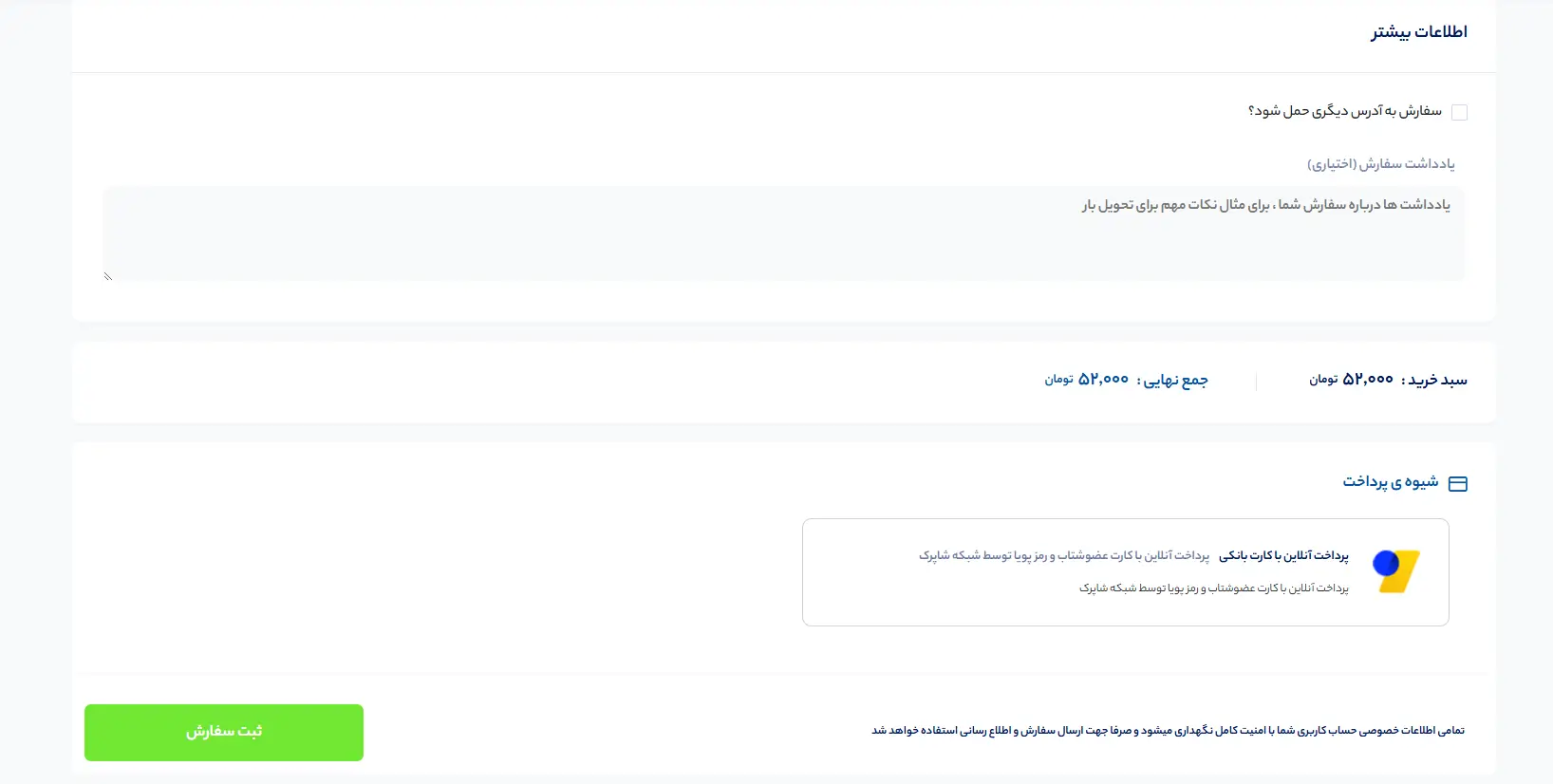Click the اطلاعات بیشتر heading
Image resolution: width=1553 pixels, height=784 pixels.
point(1418,32)
